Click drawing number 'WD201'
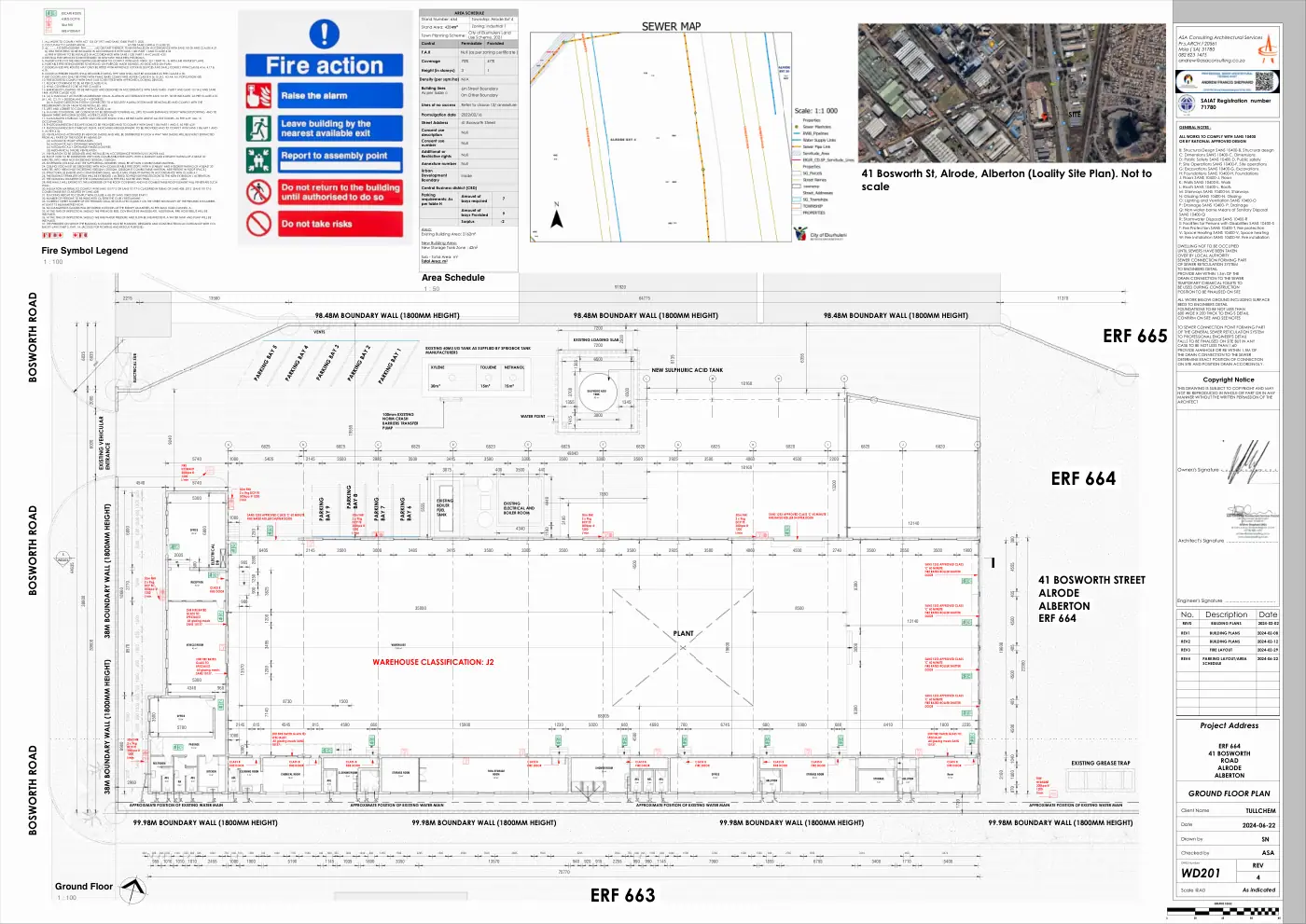 [x=1201, y=874]
